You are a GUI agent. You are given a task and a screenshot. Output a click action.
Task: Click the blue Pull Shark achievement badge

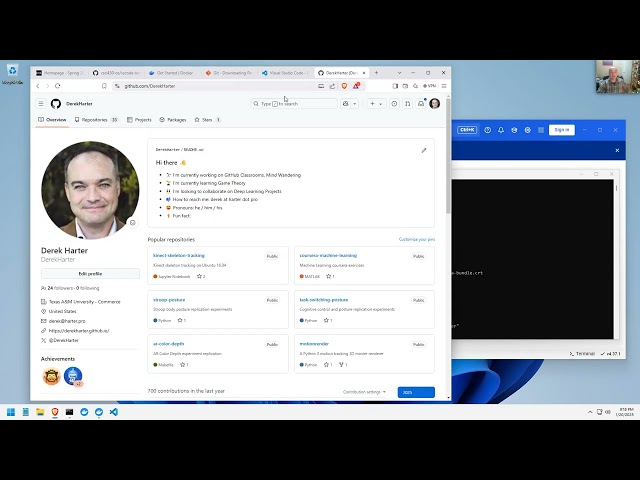pos(73,376)
